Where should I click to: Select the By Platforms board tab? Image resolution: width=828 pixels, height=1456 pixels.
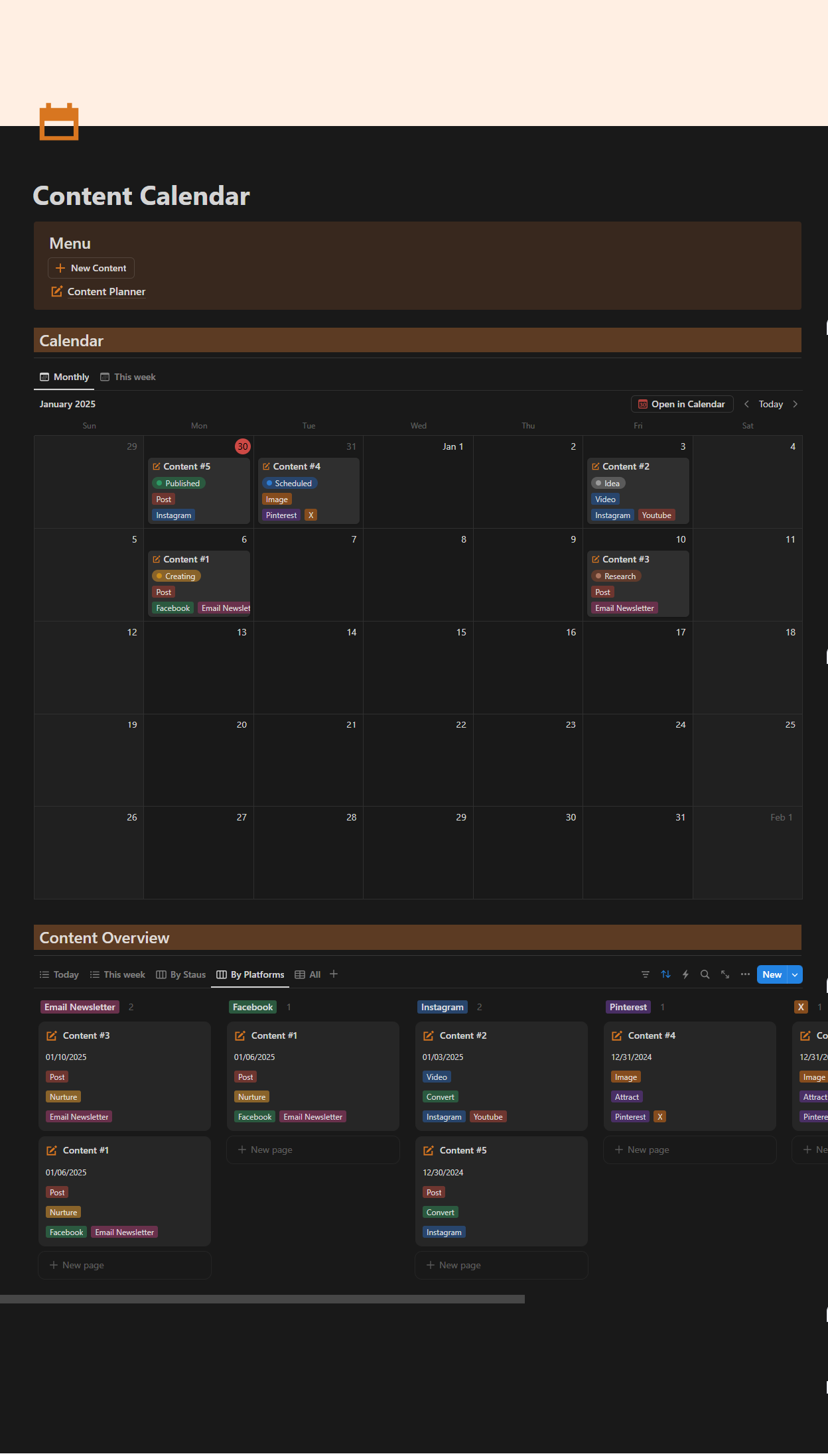250,974
